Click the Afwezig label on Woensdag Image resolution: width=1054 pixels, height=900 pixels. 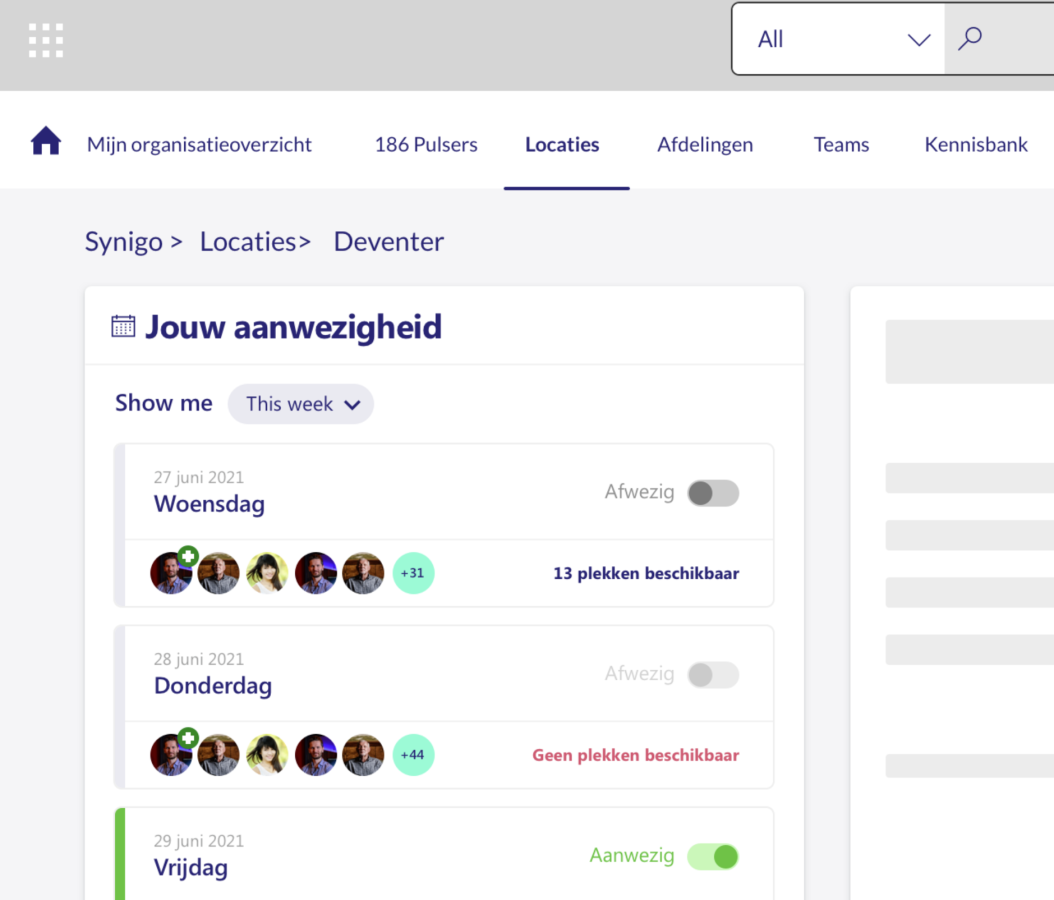pos(639,491)
